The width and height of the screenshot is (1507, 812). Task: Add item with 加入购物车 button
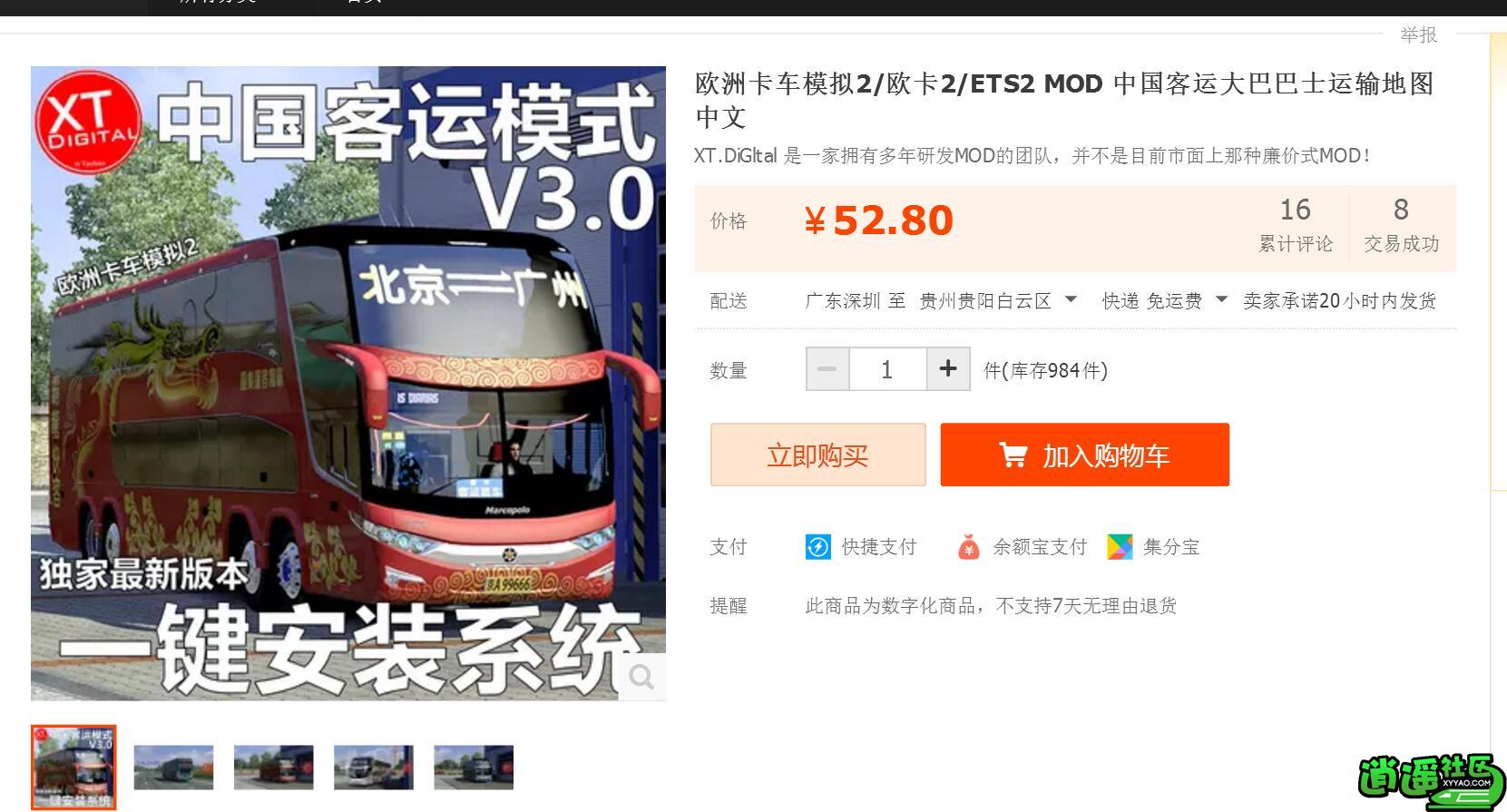pyautogui.click(x=1084, y=455)
